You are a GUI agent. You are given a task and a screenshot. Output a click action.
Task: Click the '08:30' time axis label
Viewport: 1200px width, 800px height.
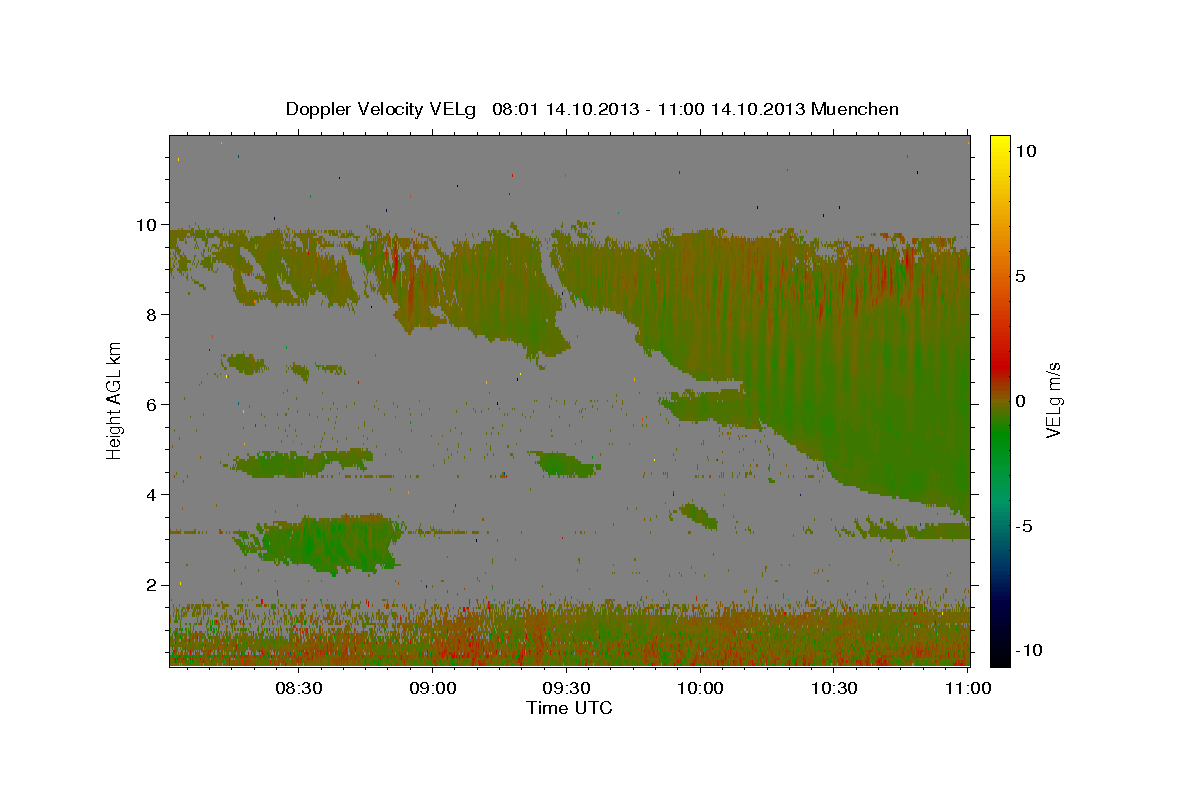coord(299,688)
